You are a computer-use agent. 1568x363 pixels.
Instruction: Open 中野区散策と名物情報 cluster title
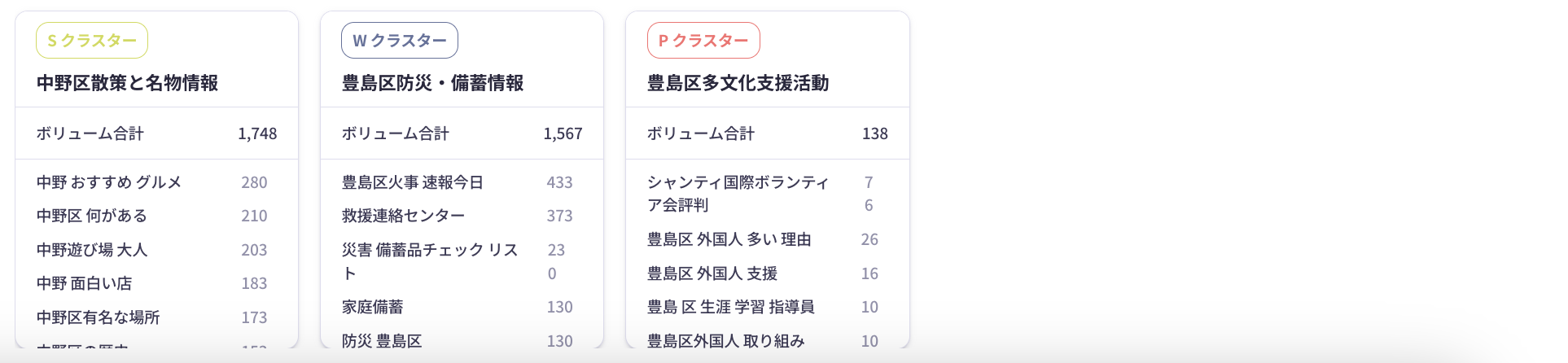click(x=127, y=83)
